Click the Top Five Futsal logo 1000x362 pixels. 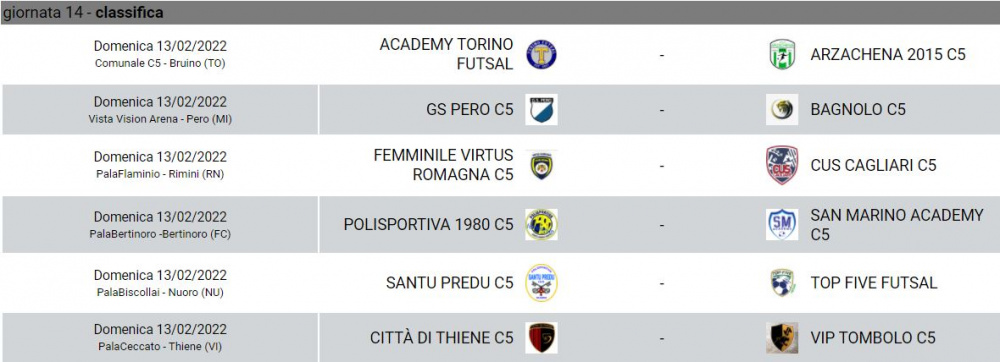pos(782,282)
